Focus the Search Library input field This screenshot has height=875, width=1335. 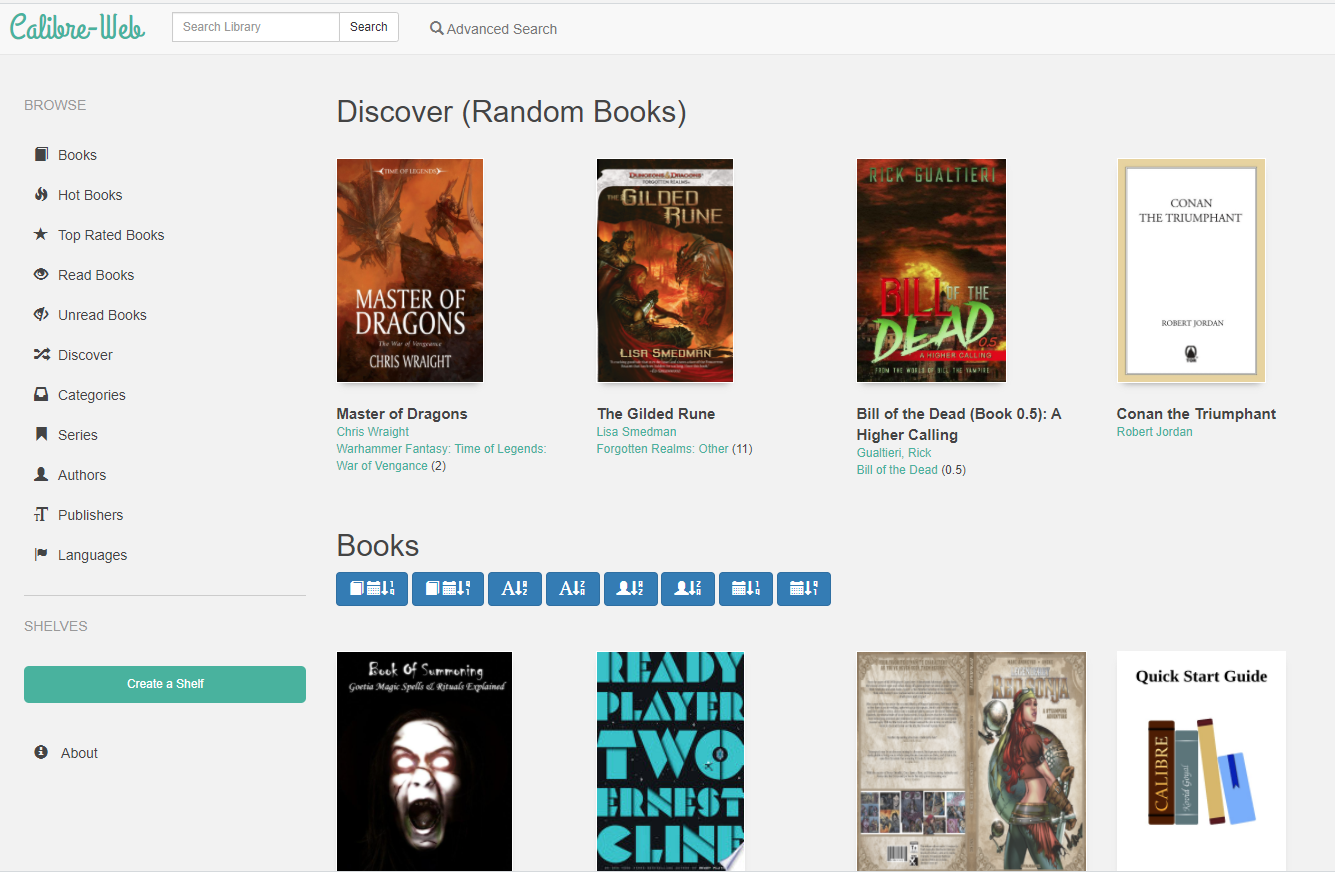[256, 27]
